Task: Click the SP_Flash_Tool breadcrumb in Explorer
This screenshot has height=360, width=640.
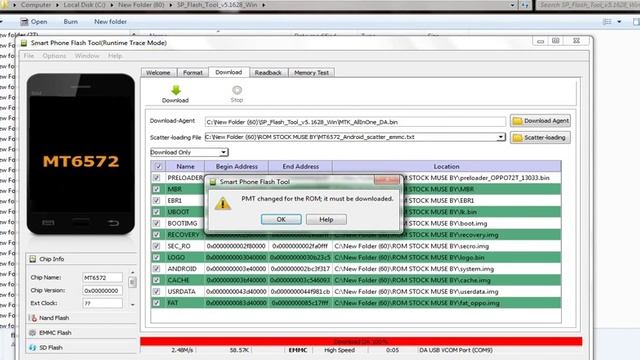Action: click(x=217, y=5)
